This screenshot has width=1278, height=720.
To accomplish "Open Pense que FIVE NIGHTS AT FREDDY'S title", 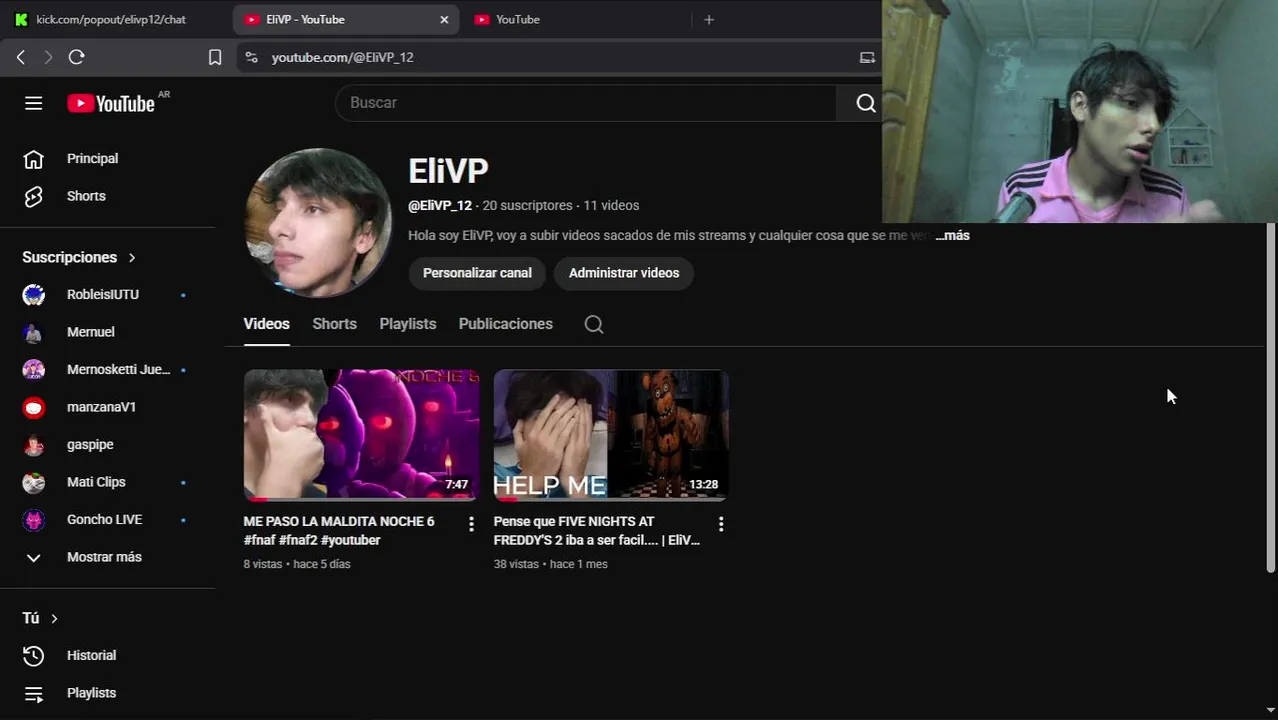I will tap(597, 531).
